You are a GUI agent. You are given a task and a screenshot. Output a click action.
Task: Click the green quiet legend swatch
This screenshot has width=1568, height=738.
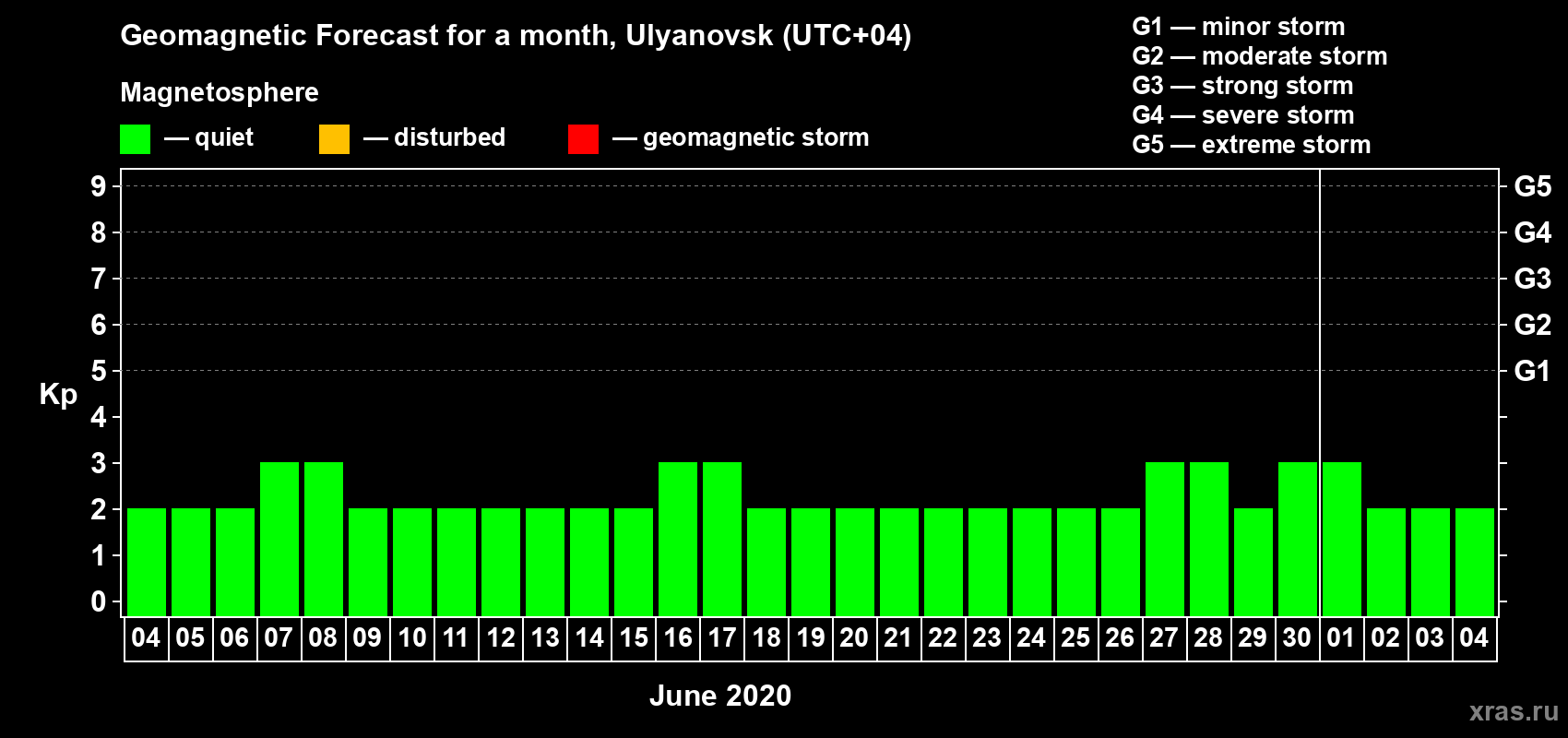pos(135,139)
